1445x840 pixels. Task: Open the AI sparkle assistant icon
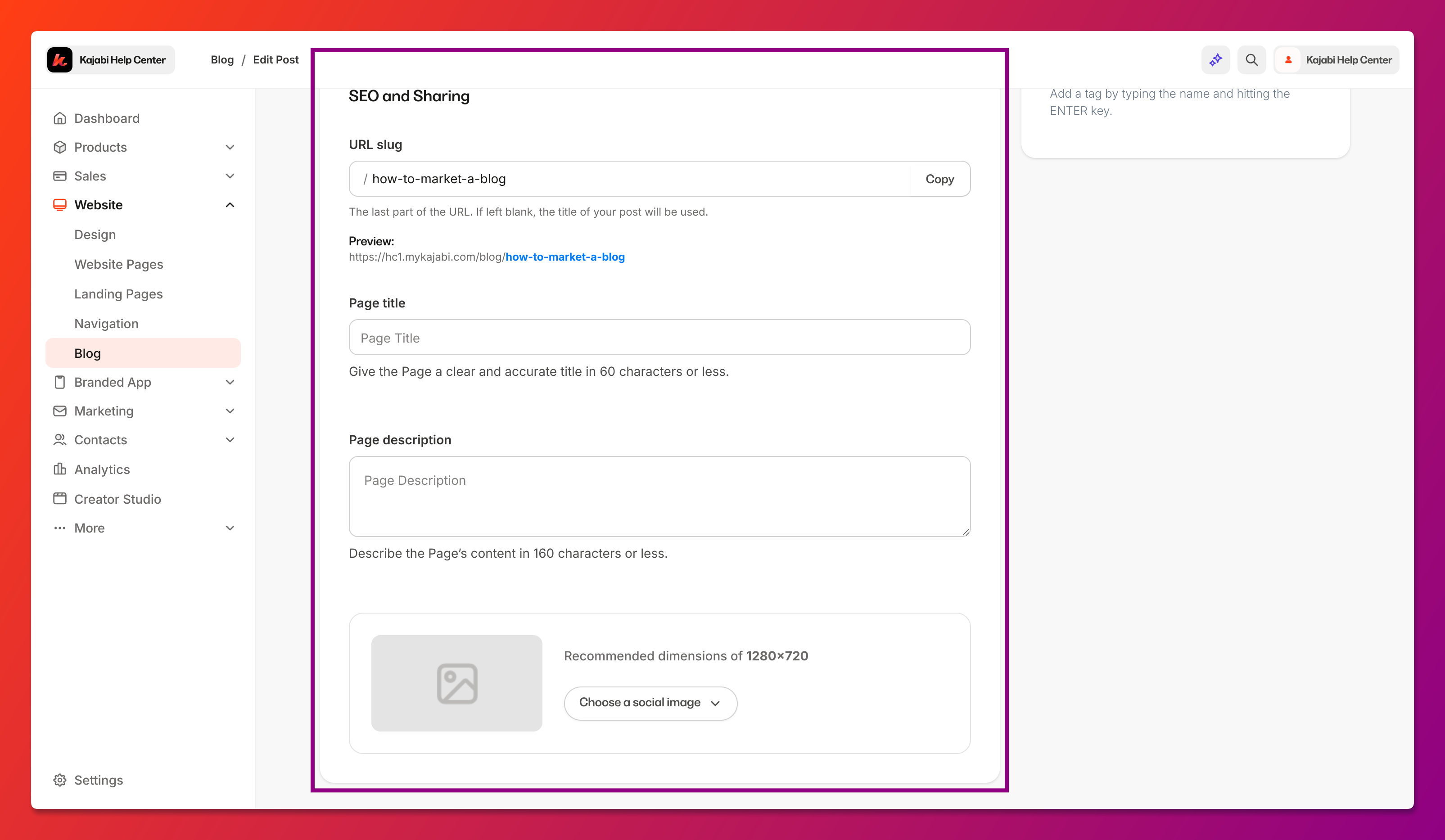click(1215, 59)
